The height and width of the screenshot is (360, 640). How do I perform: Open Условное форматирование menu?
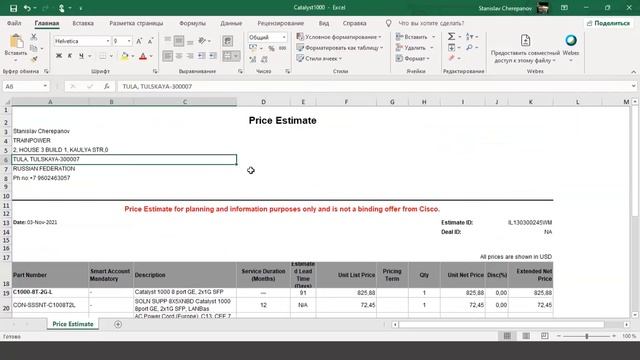point(339,37)
